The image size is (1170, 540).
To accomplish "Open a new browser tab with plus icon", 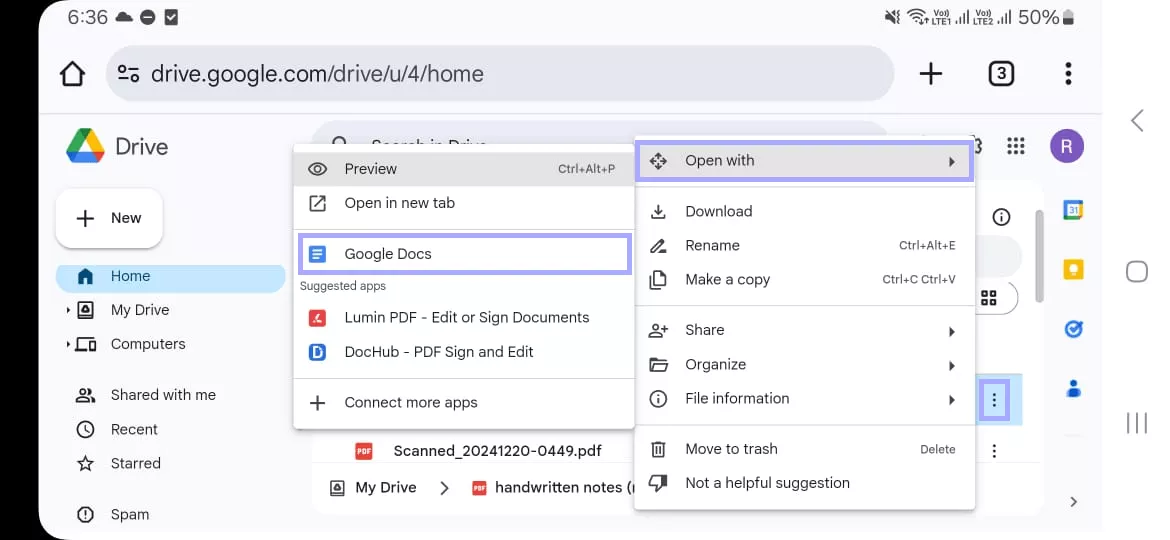I will point(930,74).
